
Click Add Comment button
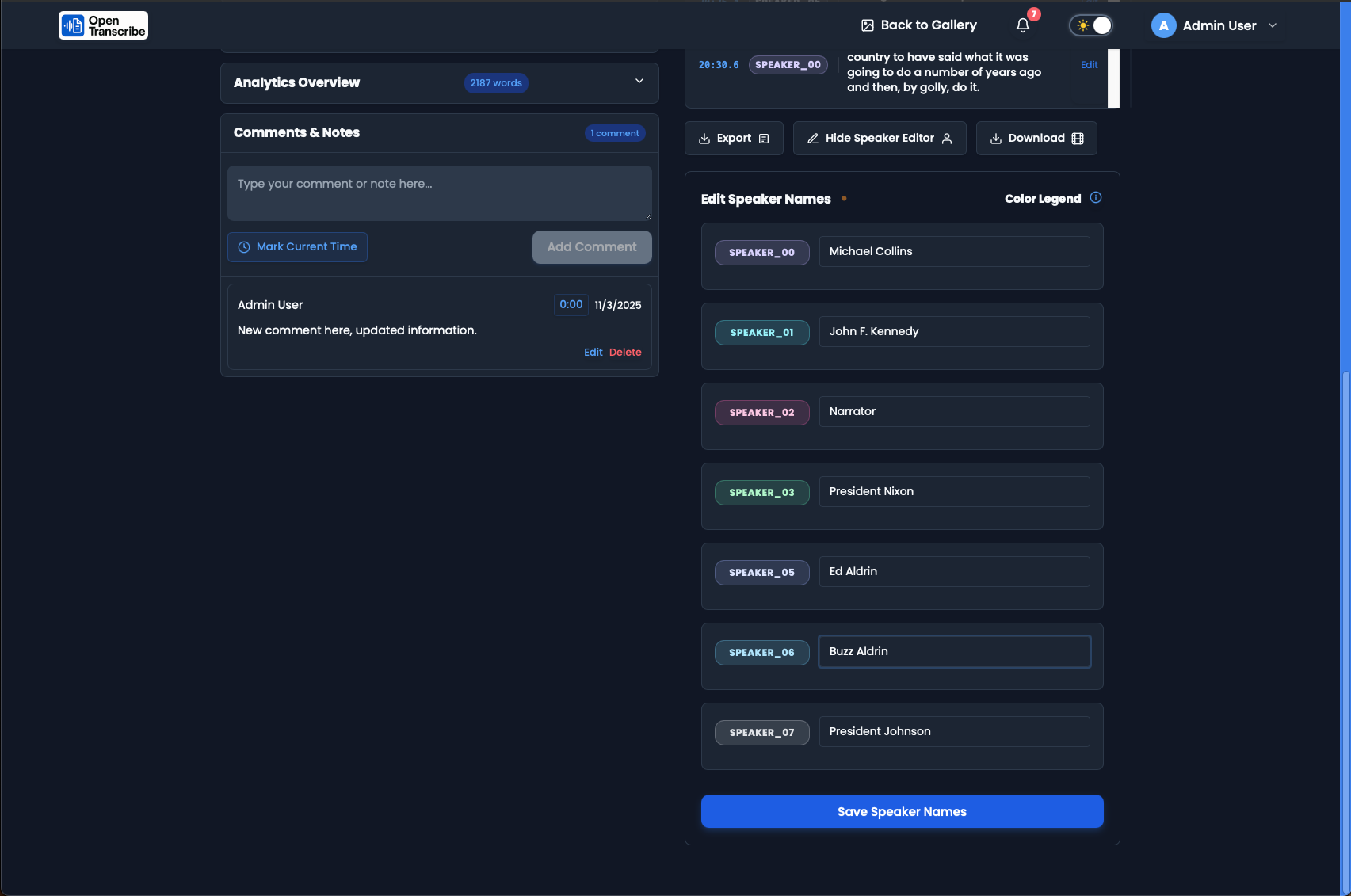[592, 247]
